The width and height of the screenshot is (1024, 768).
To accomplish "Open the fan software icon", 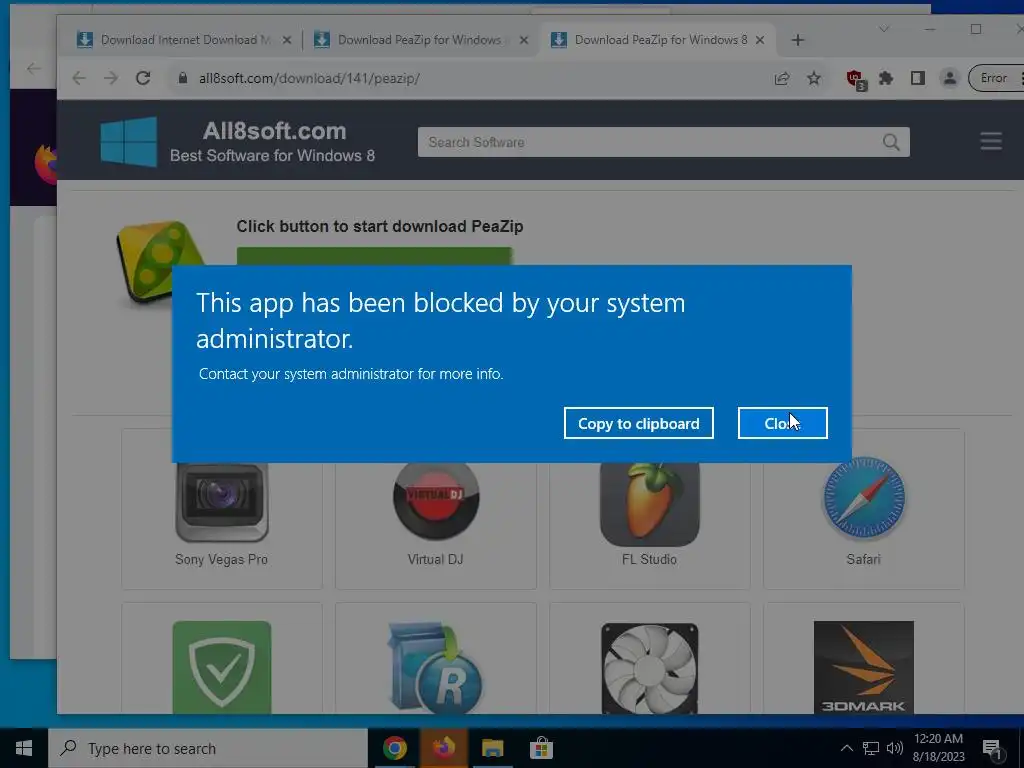I will click(x=650, y=668).
